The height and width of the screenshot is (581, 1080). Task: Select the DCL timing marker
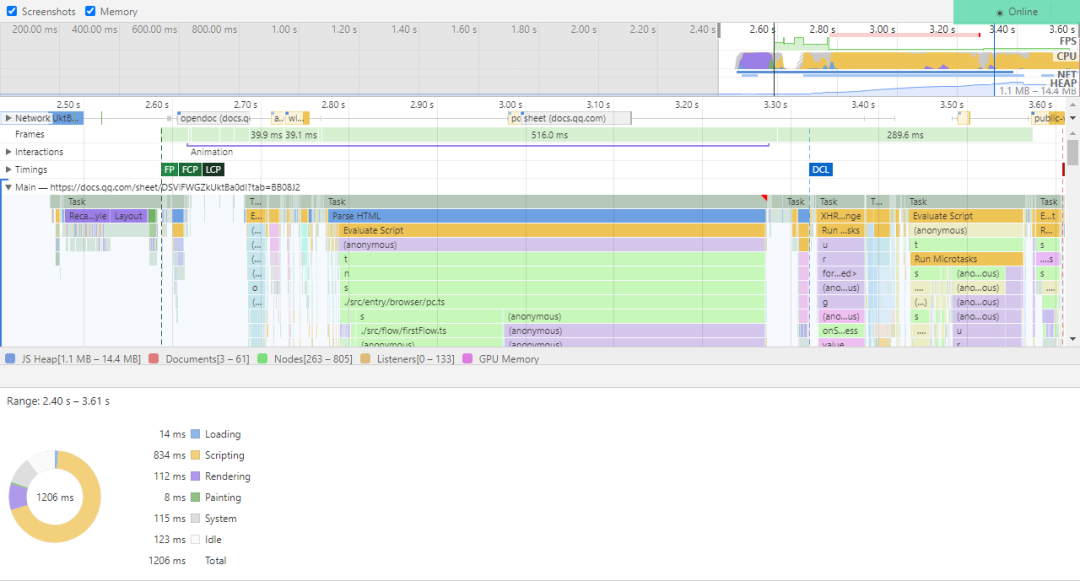tap(820, 169)
